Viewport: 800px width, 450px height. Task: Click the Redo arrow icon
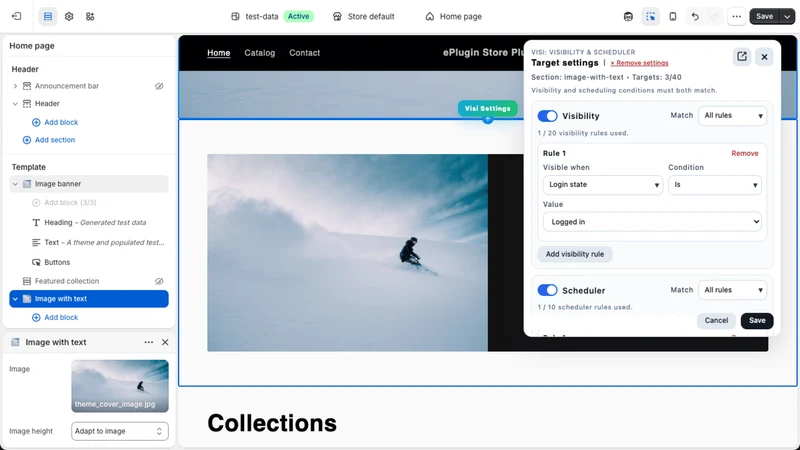point(714,16)
